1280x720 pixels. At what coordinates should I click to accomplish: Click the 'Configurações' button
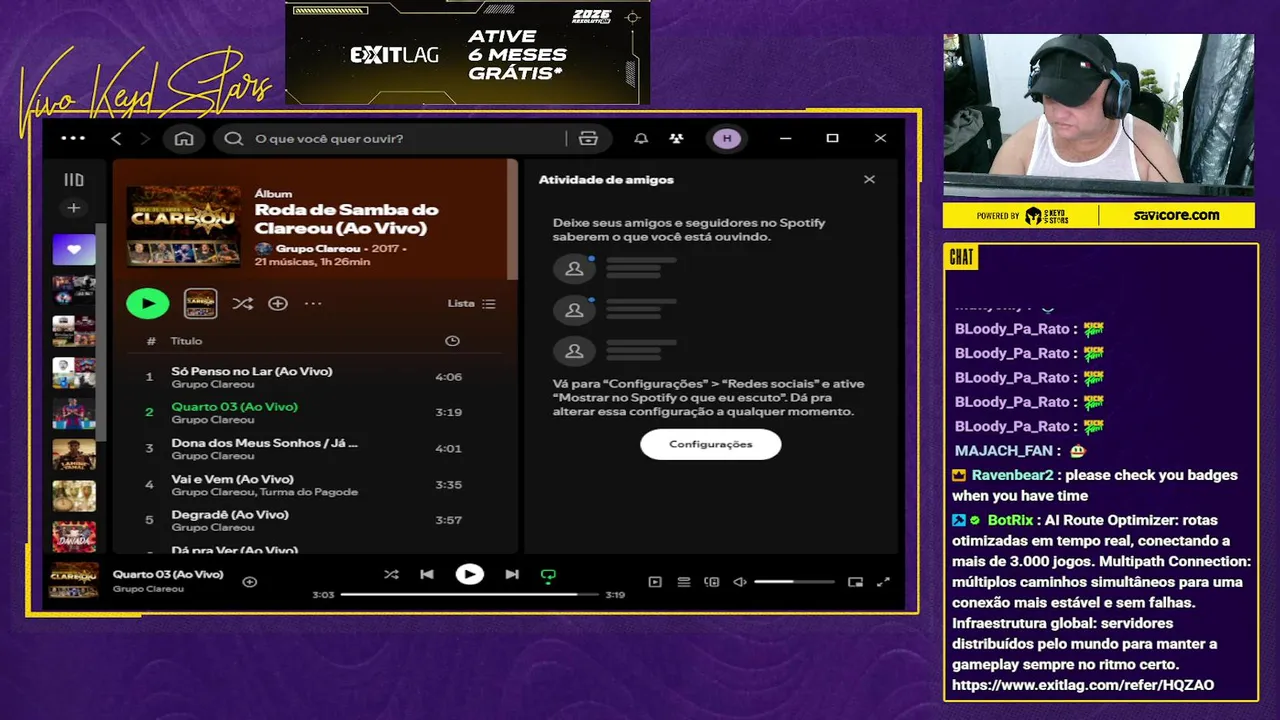(x=711, y=444)
